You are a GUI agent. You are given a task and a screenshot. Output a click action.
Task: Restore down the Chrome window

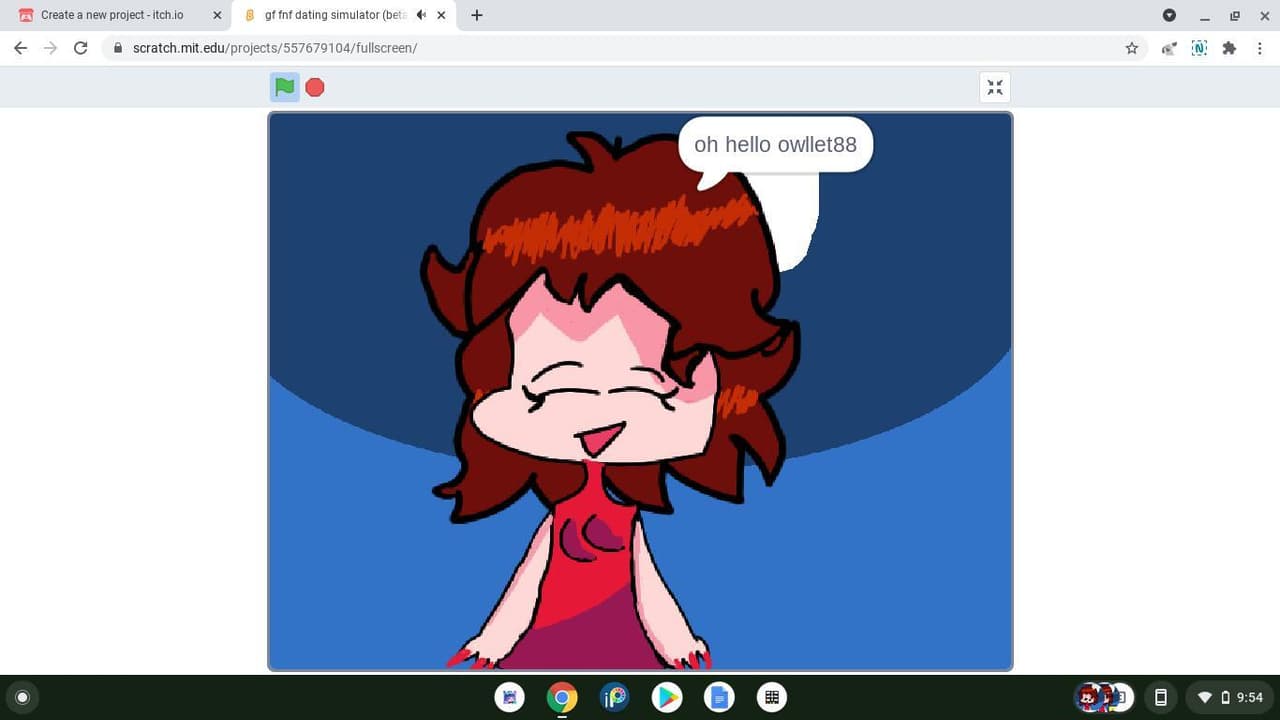pos(1235,15)
